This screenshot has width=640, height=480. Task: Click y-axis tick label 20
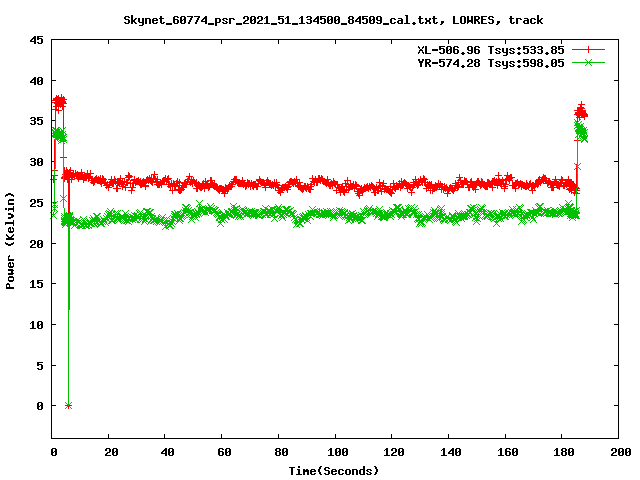coord(36,244)
